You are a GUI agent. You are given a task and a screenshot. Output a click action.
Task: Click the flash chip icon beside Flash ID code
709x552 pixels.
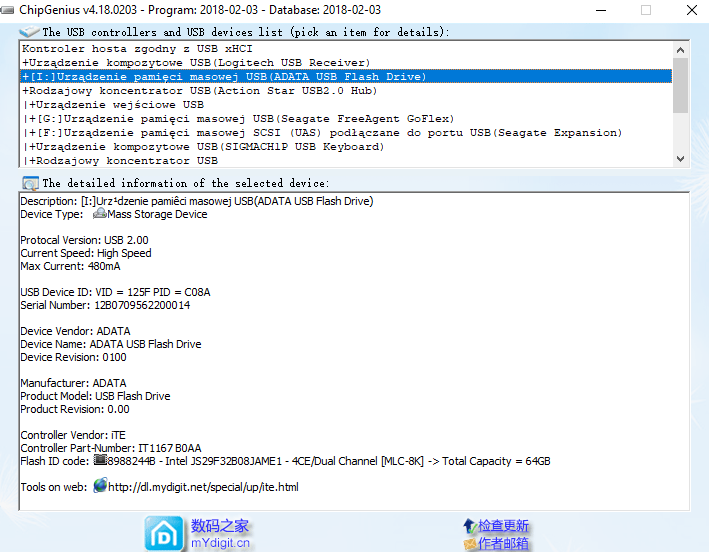point(100,460)
